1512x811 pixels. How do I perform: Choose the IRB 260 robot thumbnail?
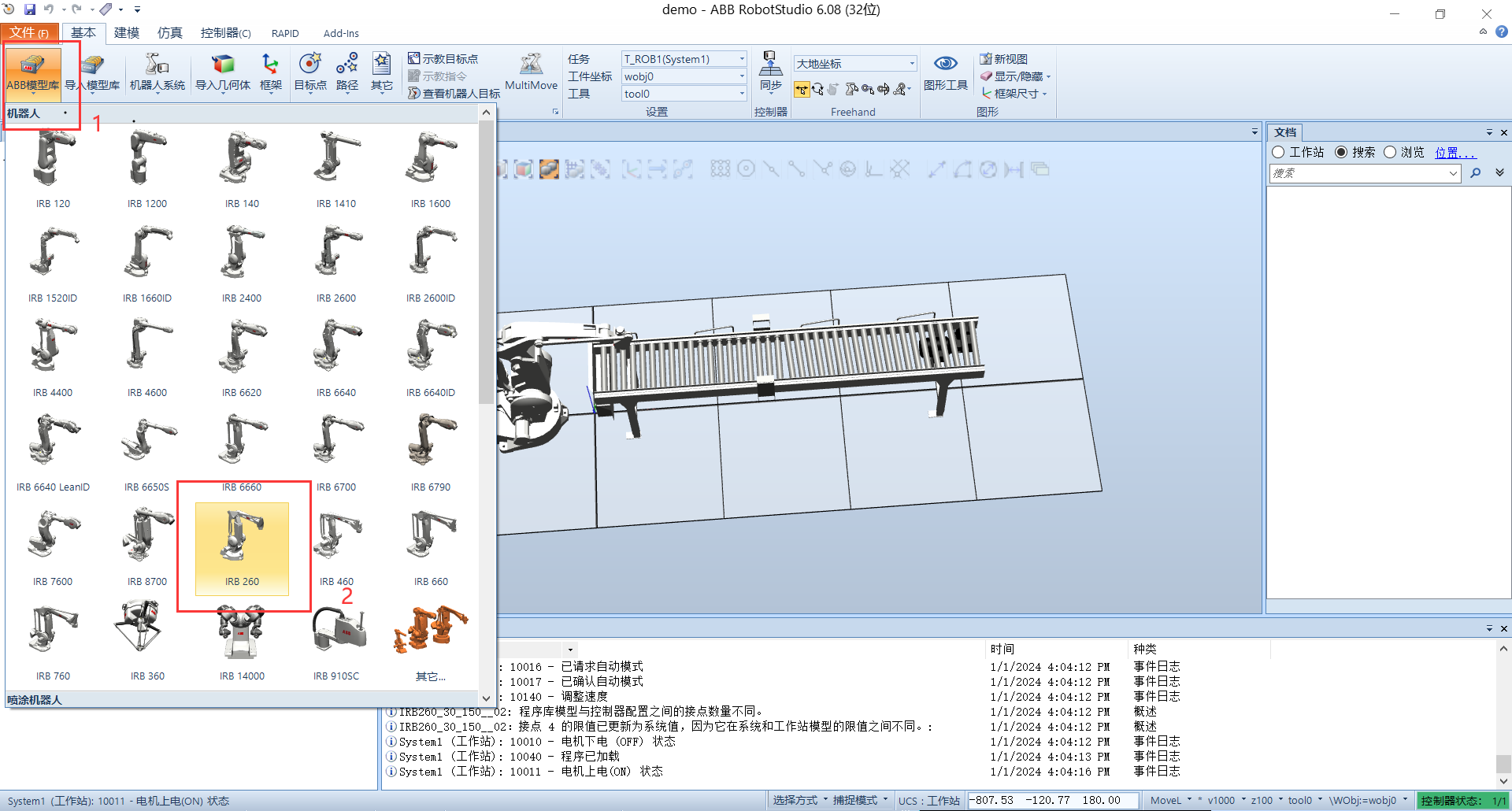tap(242, 549)
